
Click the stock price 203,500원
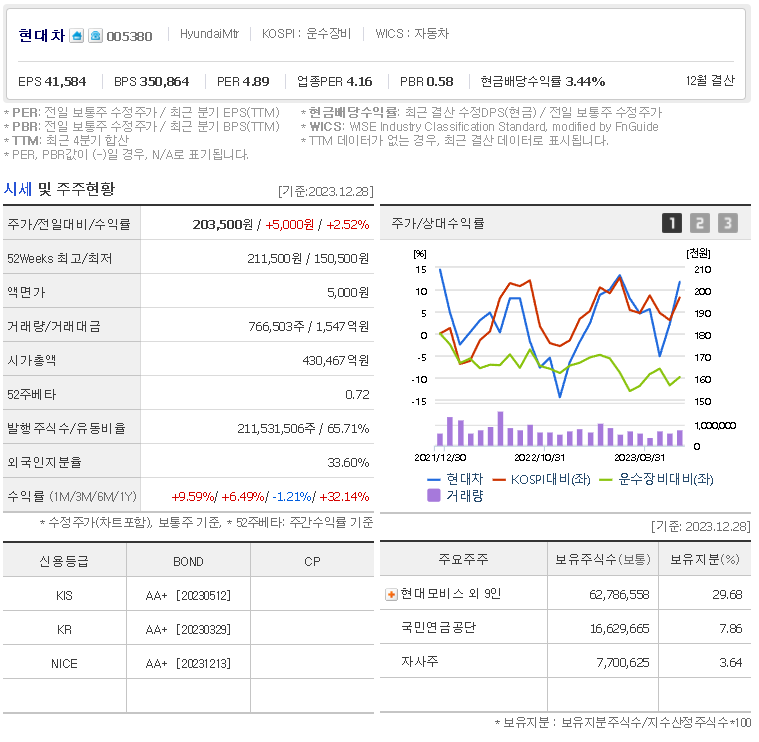(223, 225)
